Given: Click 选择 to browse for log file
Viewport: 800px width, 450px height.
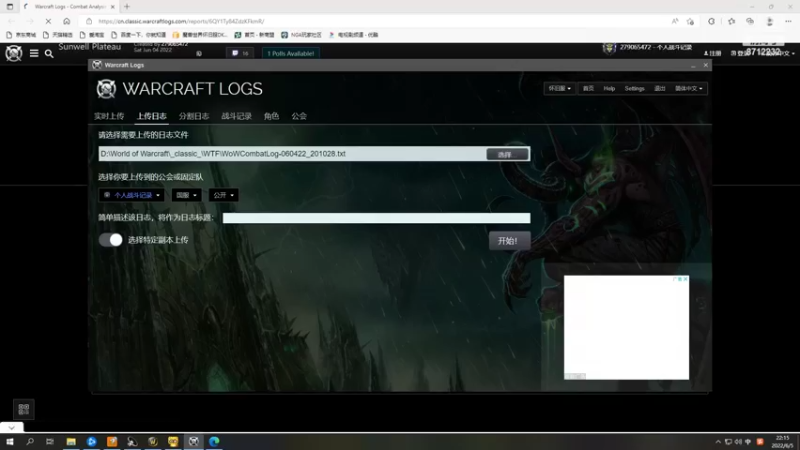Looking at the screenshot, I should point(507,154).
